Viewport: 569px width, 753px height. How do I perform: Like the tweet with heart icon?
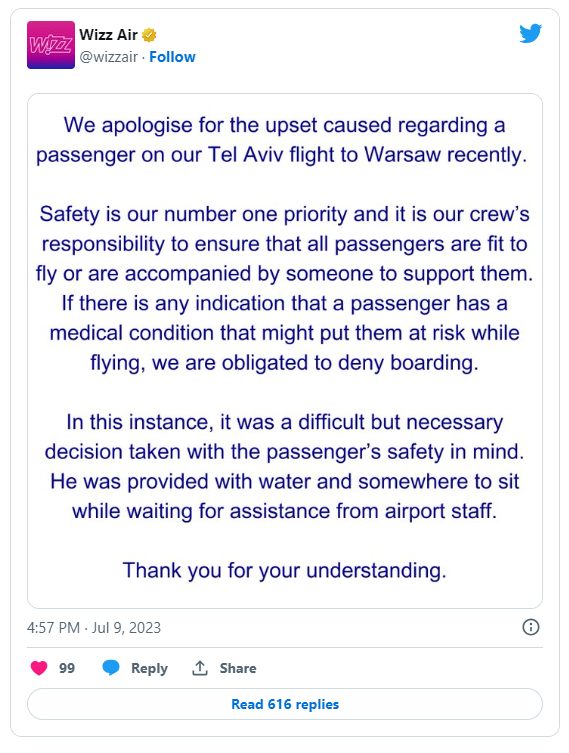click(x=39, y=668)
